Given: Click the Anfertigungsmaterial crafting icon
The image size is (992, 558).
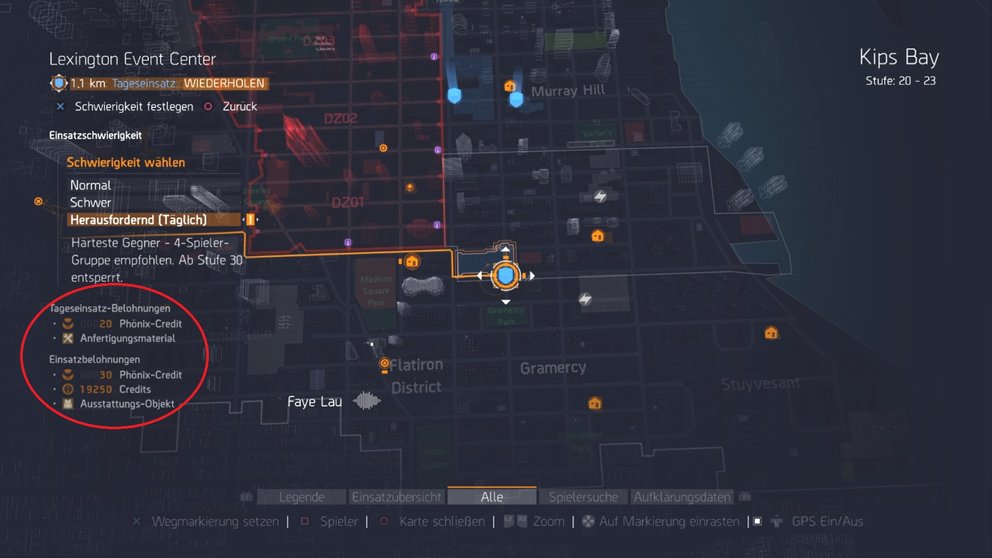Looking at the screenshot, I should point(68,338).
